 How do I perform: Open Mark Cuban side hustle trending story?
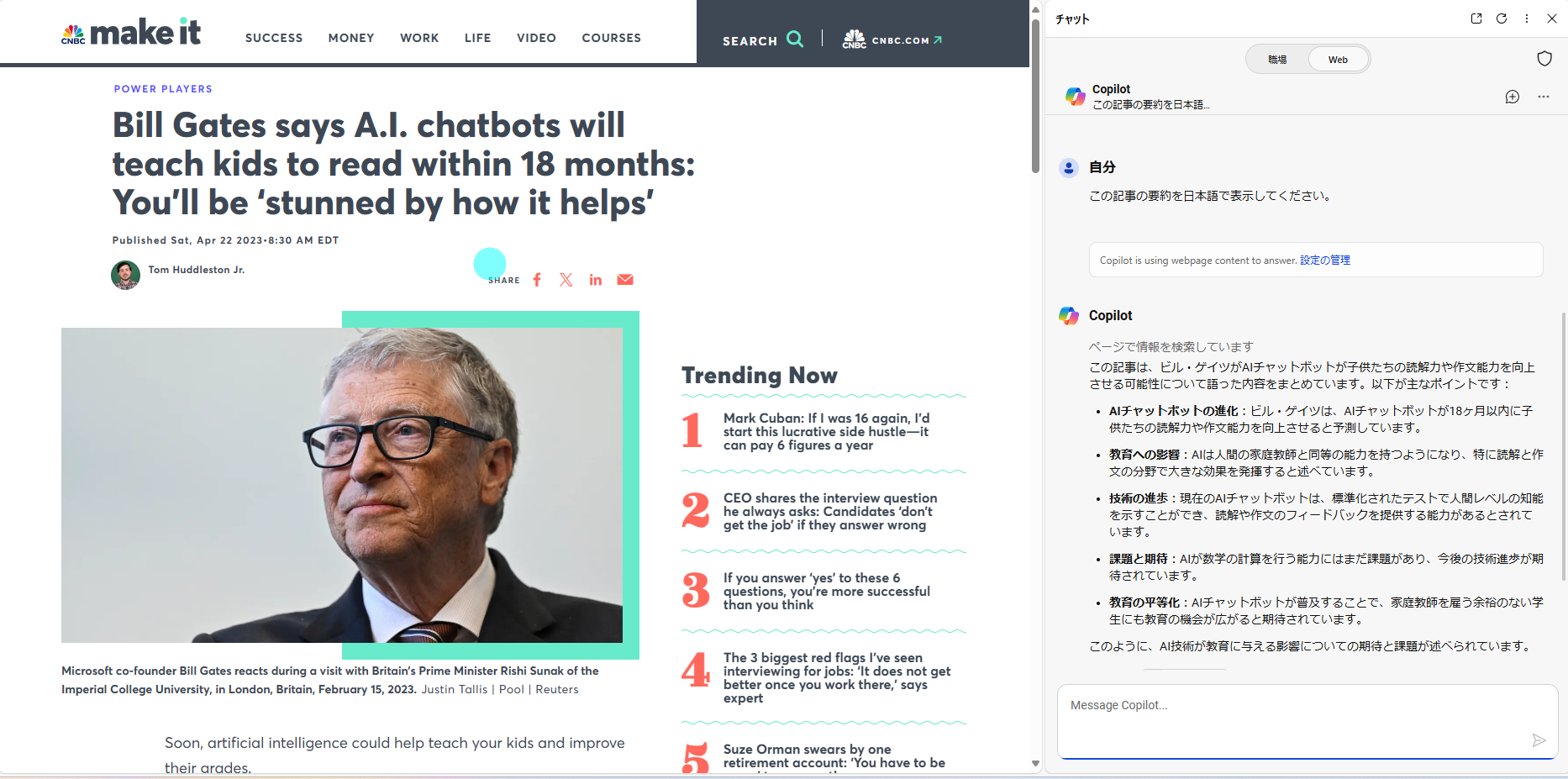click(827, 432)
